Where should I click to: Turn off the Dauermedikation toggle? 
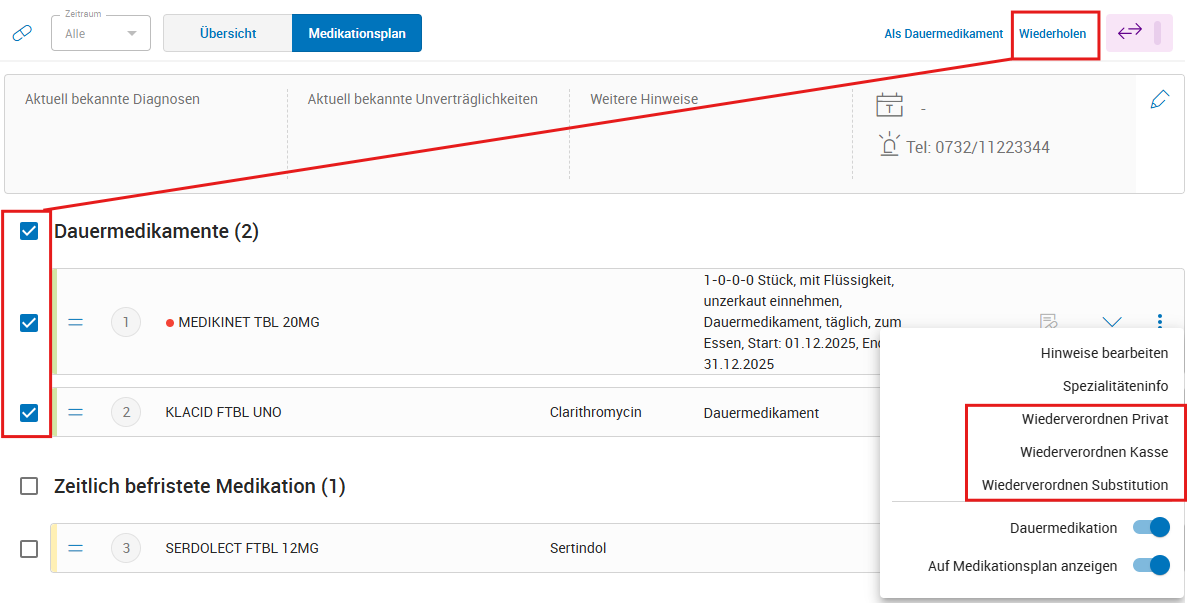point(1151,527)
